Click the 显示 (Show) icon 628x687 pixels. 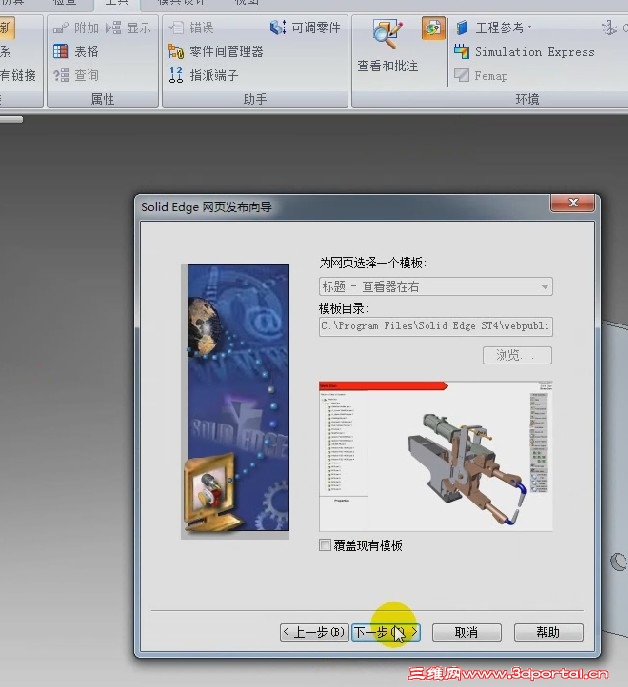pos(114,28)
